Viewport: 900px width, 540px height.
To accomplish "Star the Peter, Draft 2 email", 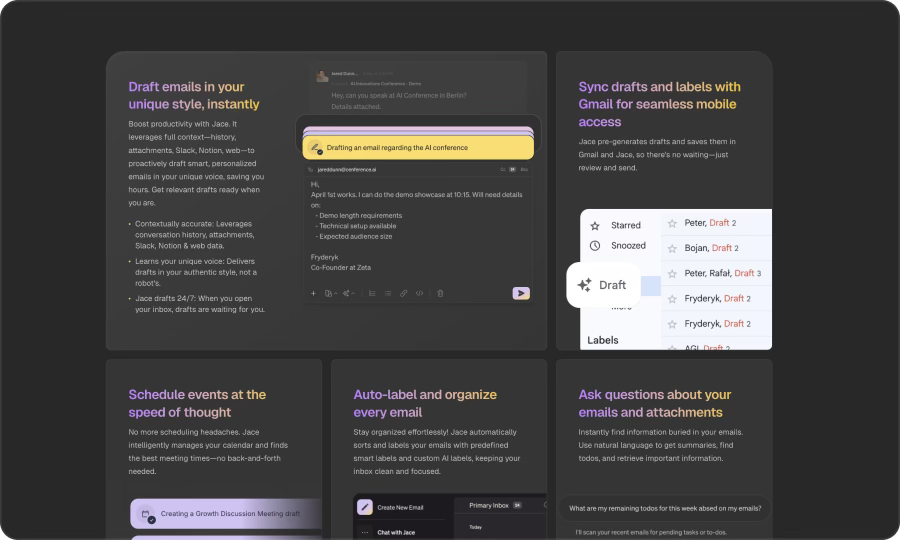I will point(672,223).
